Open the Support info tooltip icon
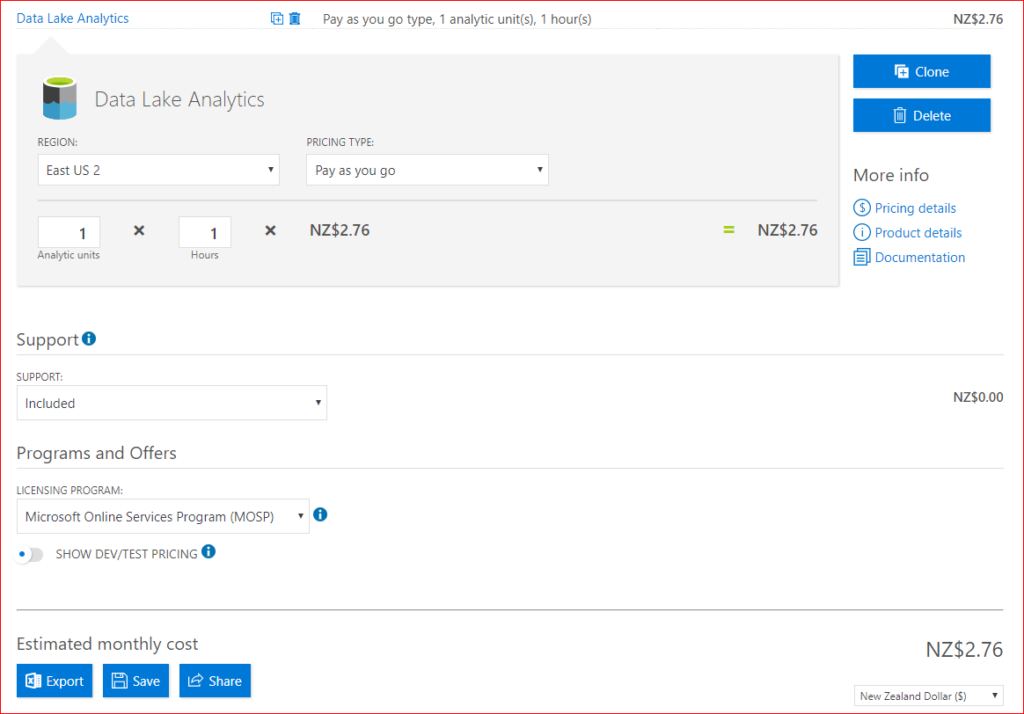This screenshot has width=1024, height=714. 89,338
